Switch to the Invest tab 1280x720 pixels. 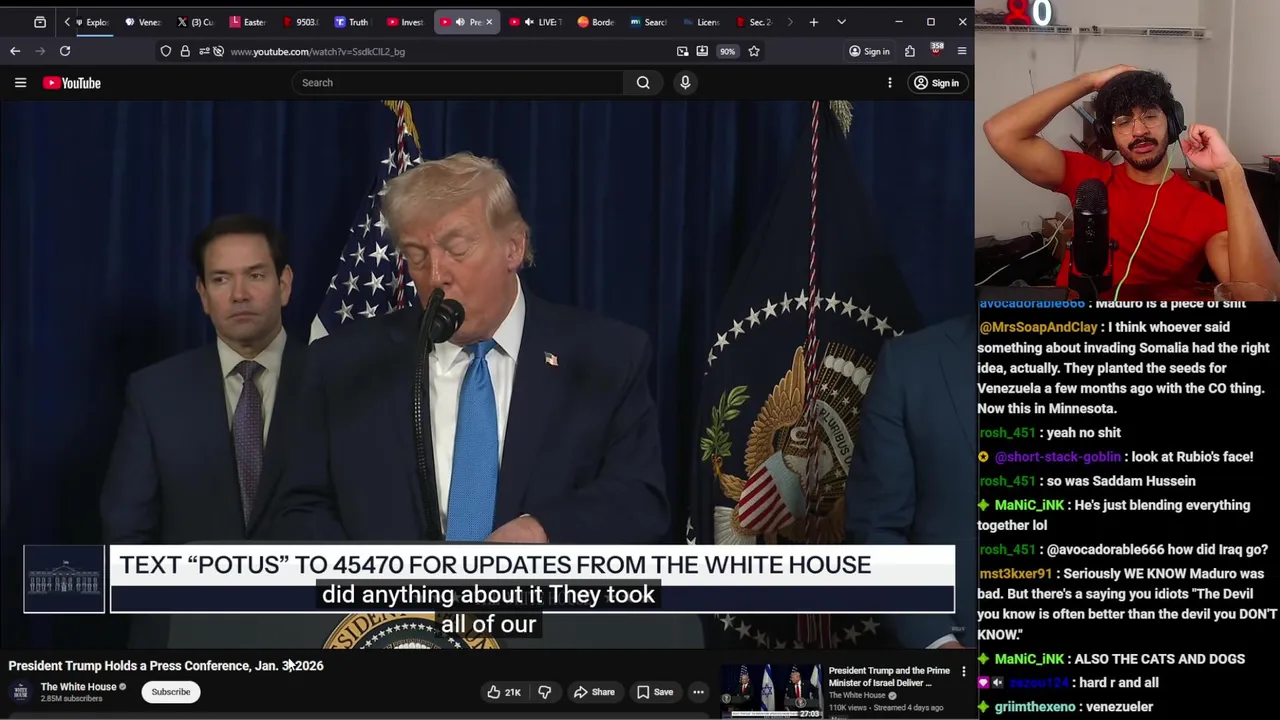click(x=404, y=22)
